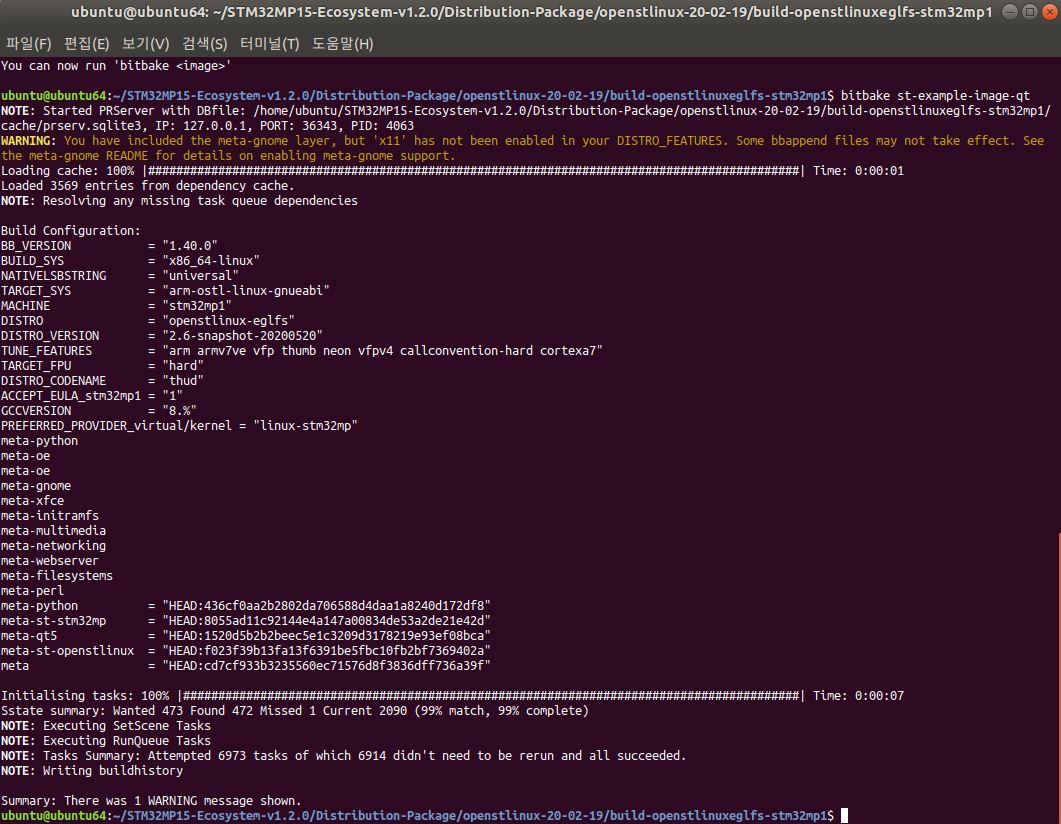Click the meta-xfce layer line

click(x=32, y=501)
